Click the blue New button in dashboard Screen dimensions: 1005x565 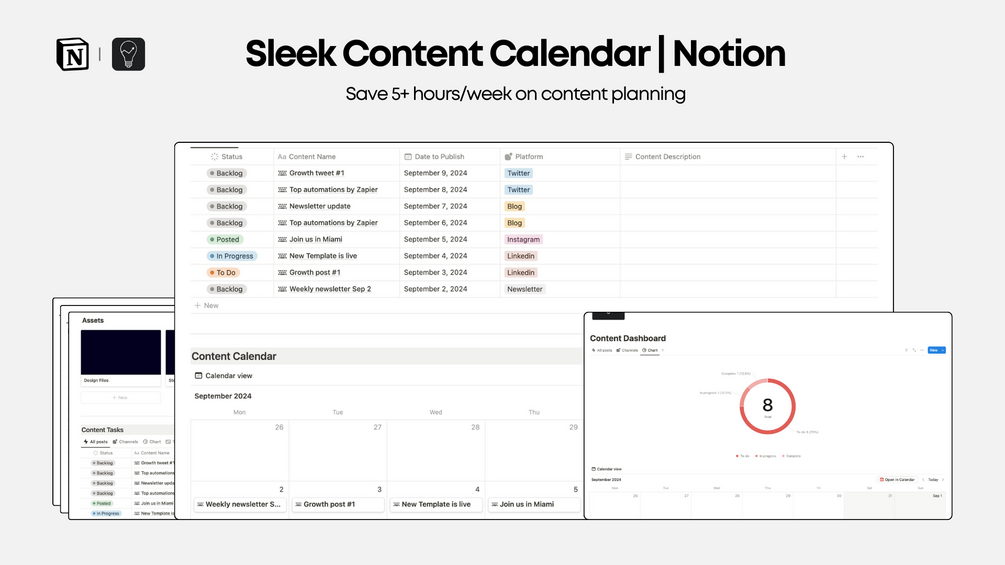[x=935, y=350]
